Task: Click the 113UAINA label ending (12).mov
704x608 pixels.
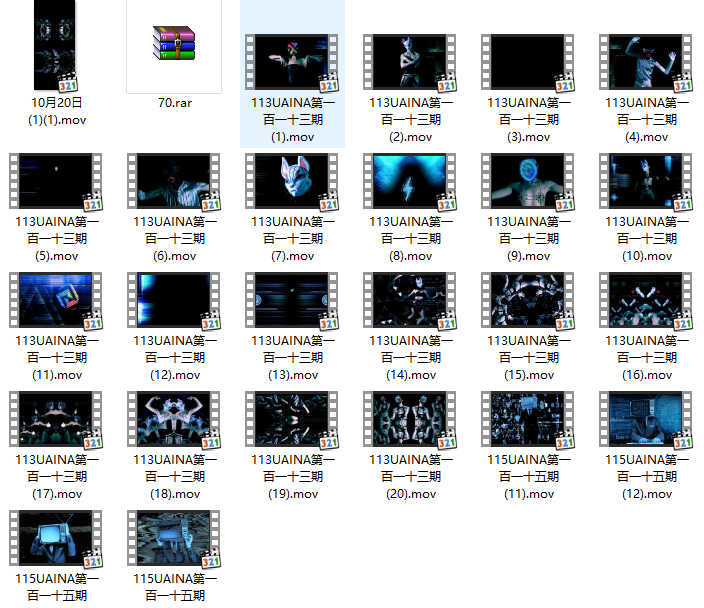Action: tap(175, 358)
